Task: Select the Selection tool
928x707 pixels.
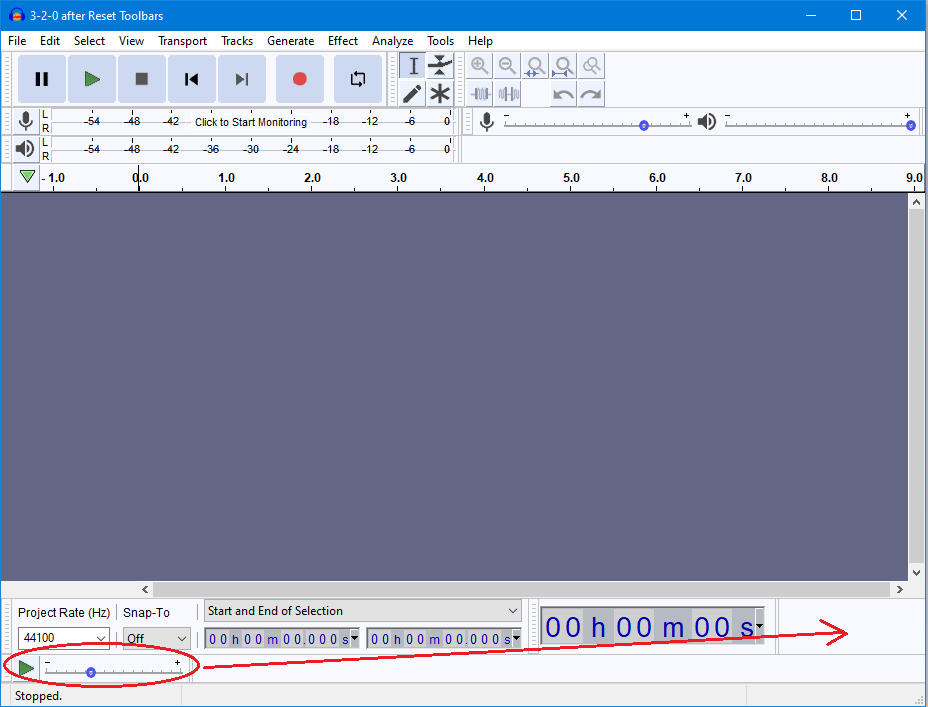Action: click(412, 66)
